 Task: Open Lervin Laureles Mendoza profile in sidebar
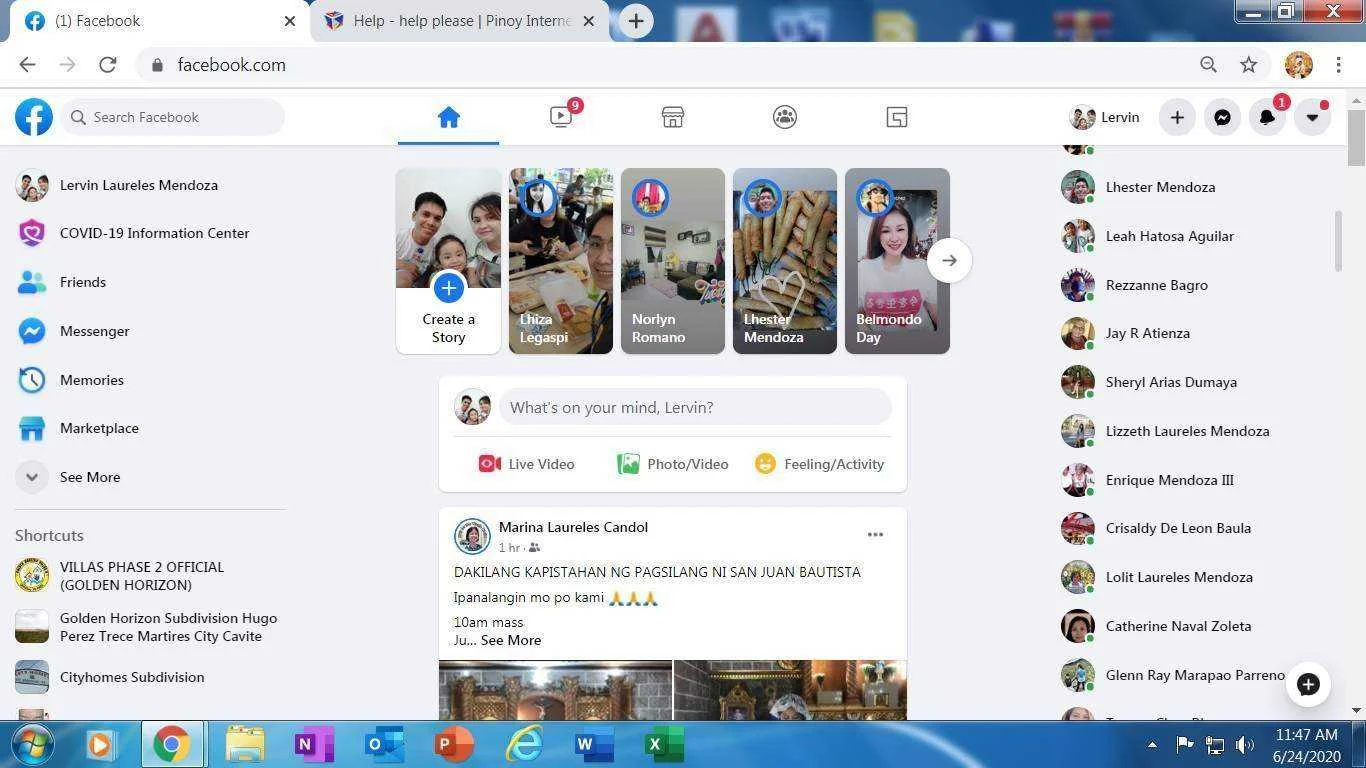pyautogui.click(x=150, y=185)
